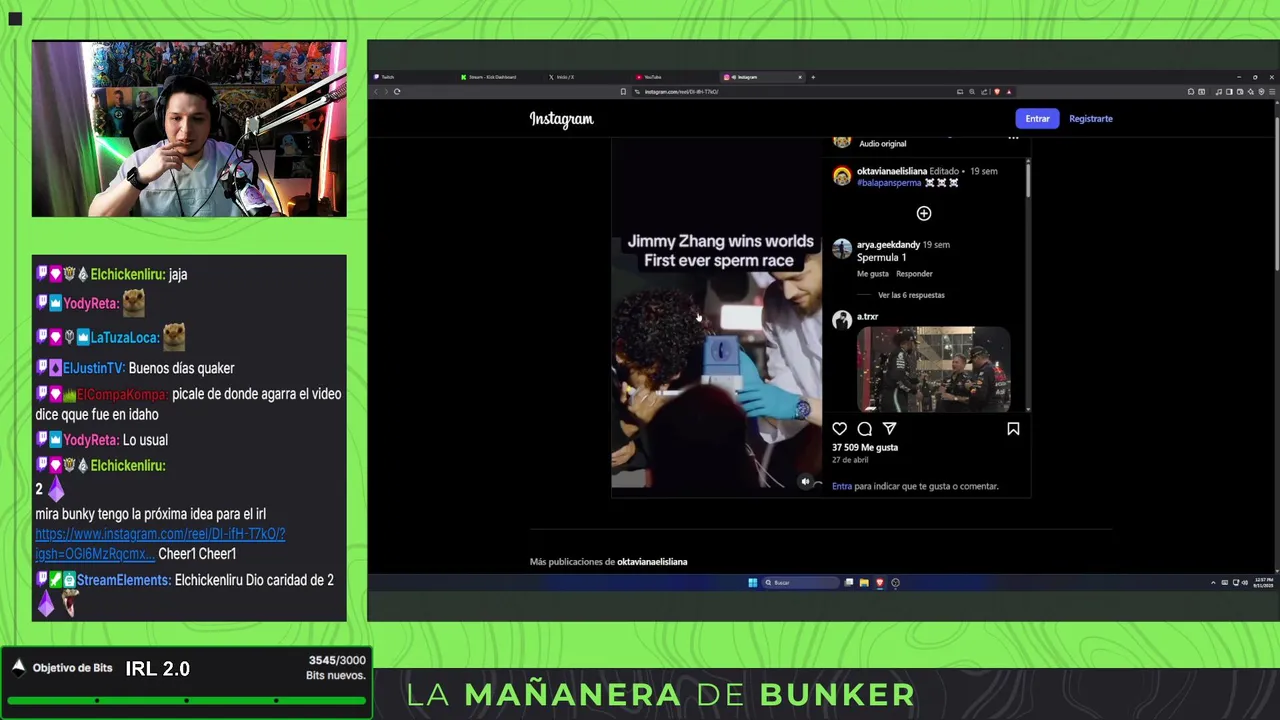Open the GIF image in a.trxr comment
This screenshot has height=720, width=1280.
click(x=933, y=369)
